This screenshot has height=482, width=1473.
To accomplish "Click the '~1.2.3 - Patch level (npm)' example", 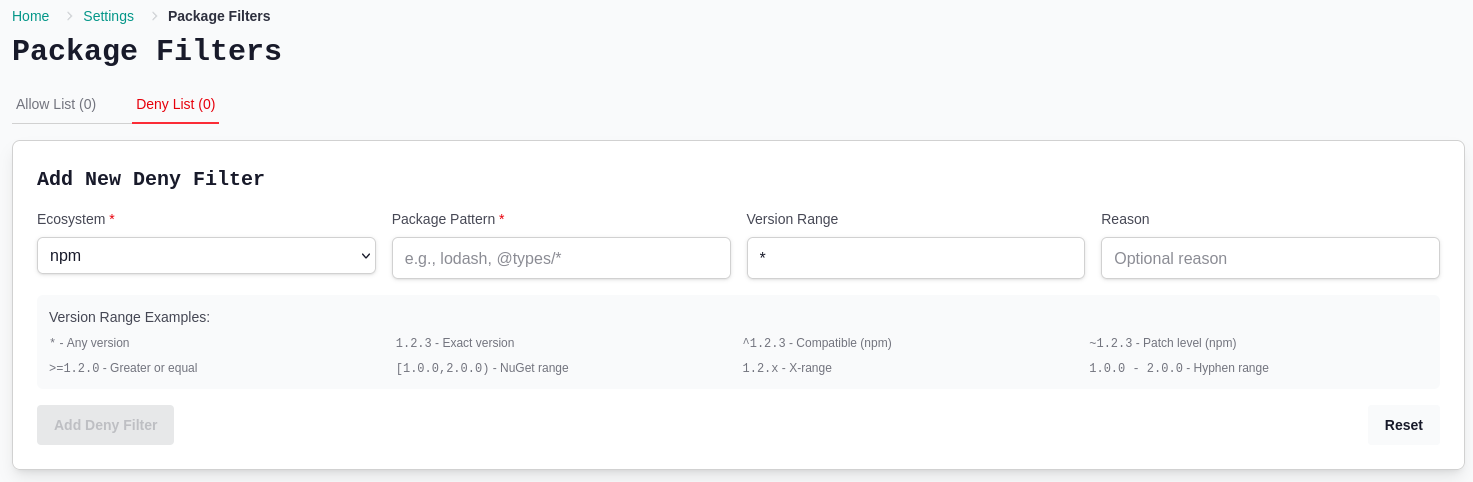I will click(x=1162, y=343).
